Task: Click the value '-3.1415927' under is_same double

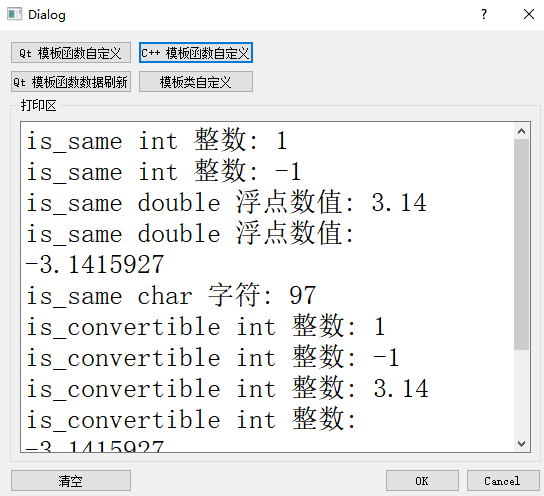Action: pos(95,265)
